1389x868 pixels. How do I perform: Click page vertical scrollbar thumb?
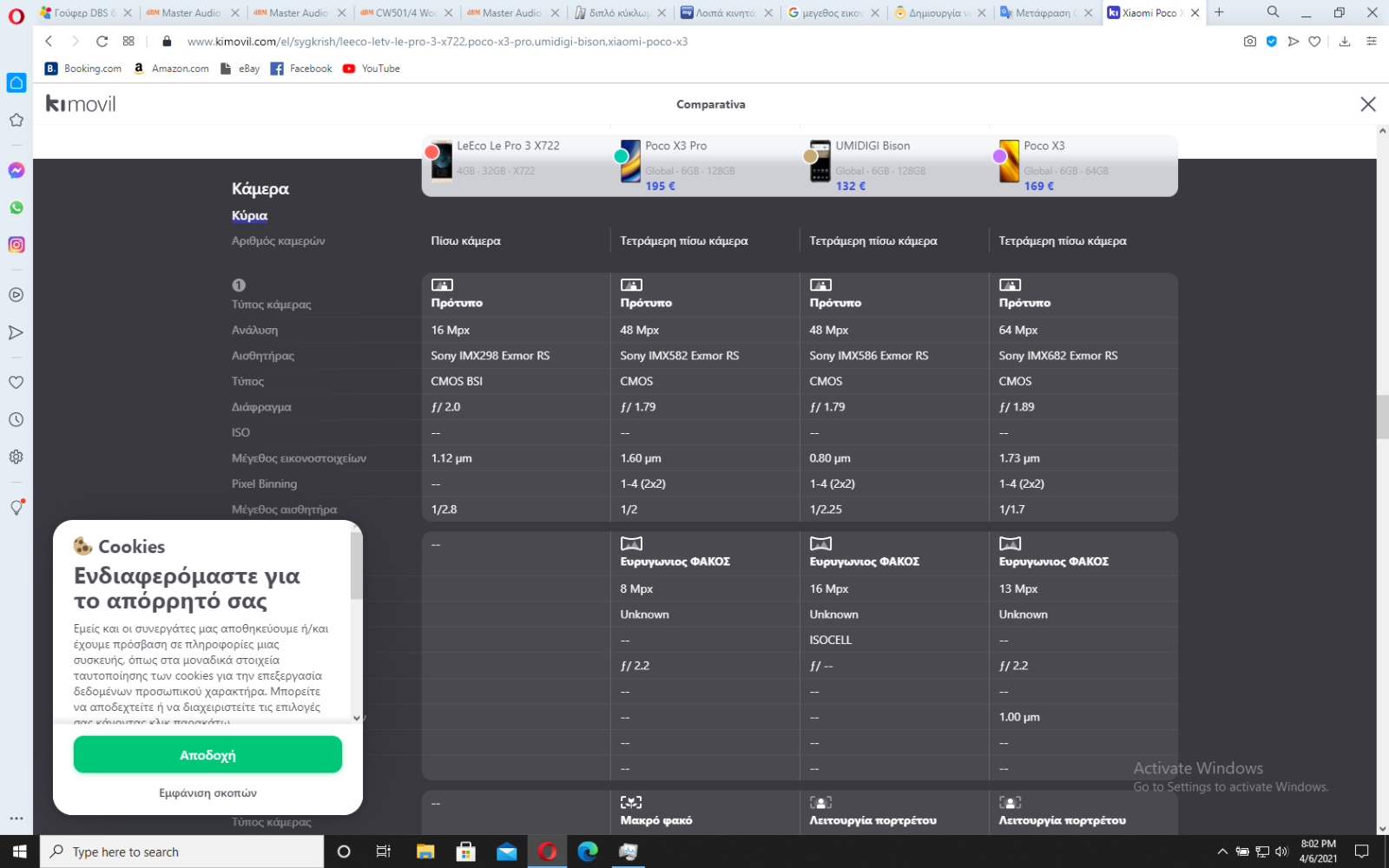click(1382, 417)
